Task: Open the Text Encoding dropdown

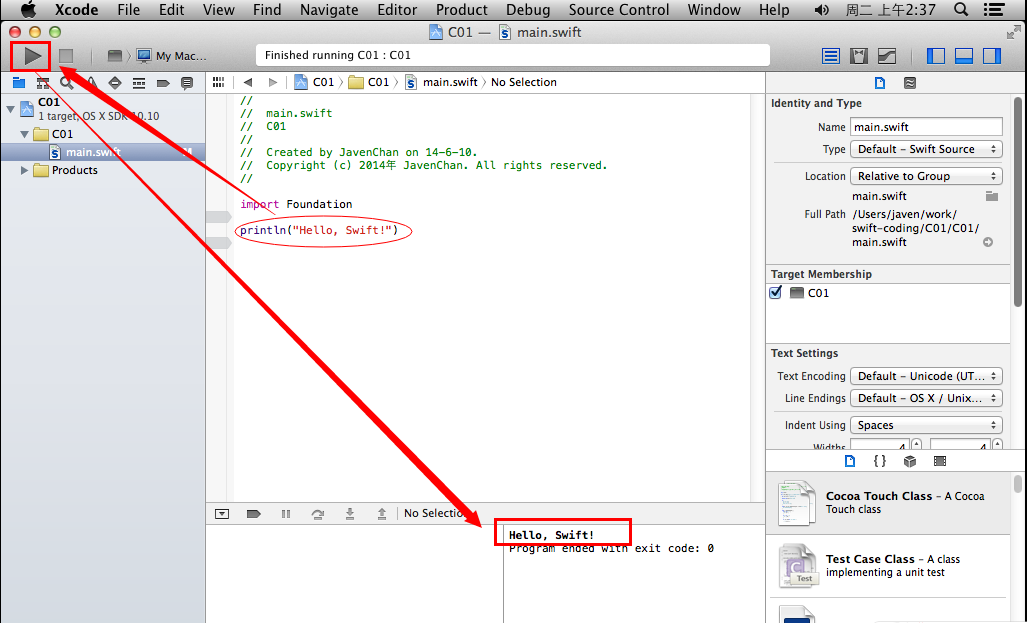Action: (x=926, y=376)
